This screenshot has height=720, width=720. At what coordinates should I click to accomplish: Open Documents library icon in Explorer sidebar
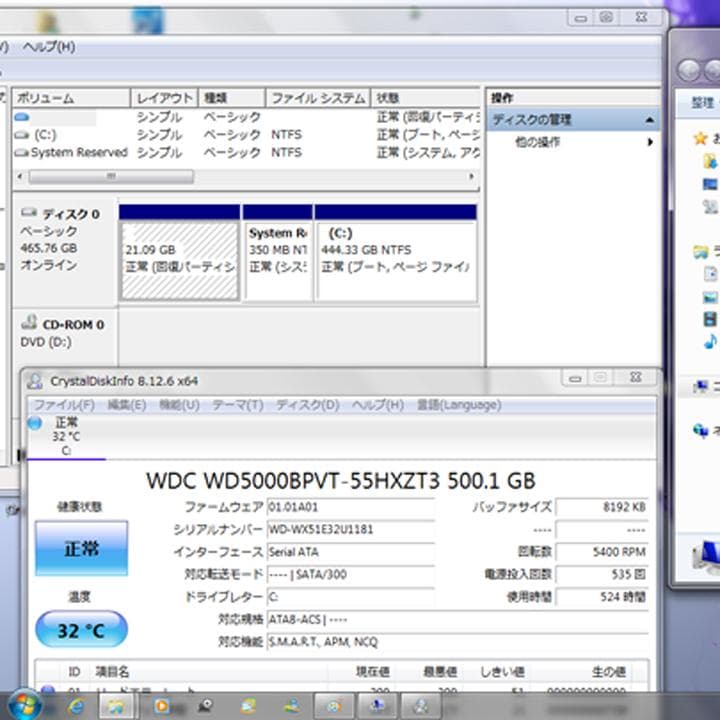tap(710, 274)
